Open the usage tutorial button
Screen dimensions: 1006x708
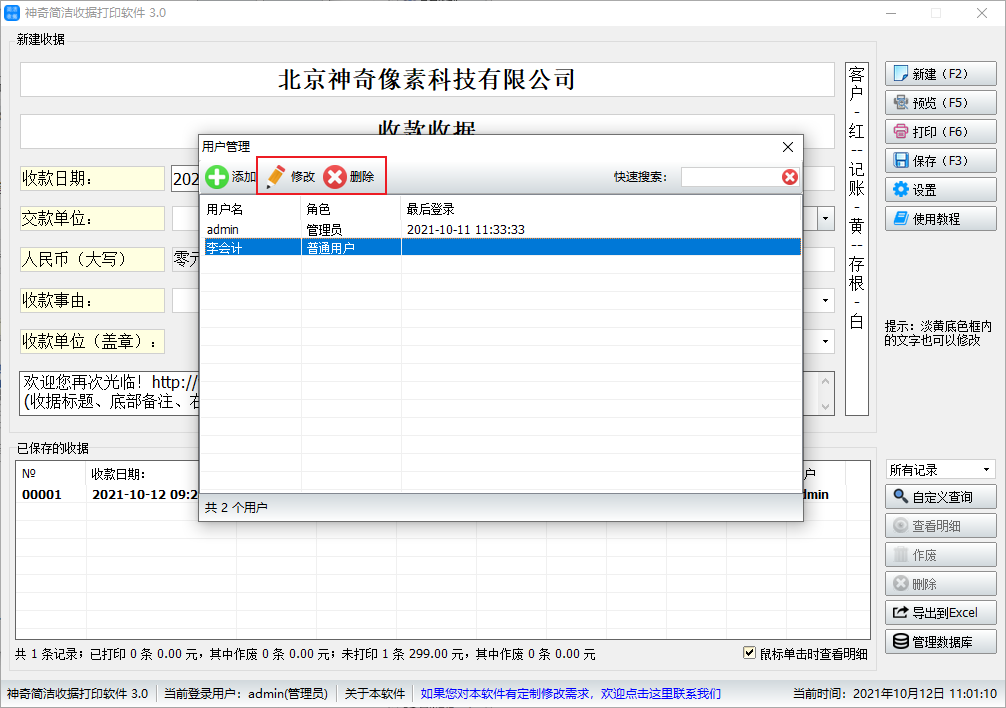pyautogui.click(x=940, y=218)
